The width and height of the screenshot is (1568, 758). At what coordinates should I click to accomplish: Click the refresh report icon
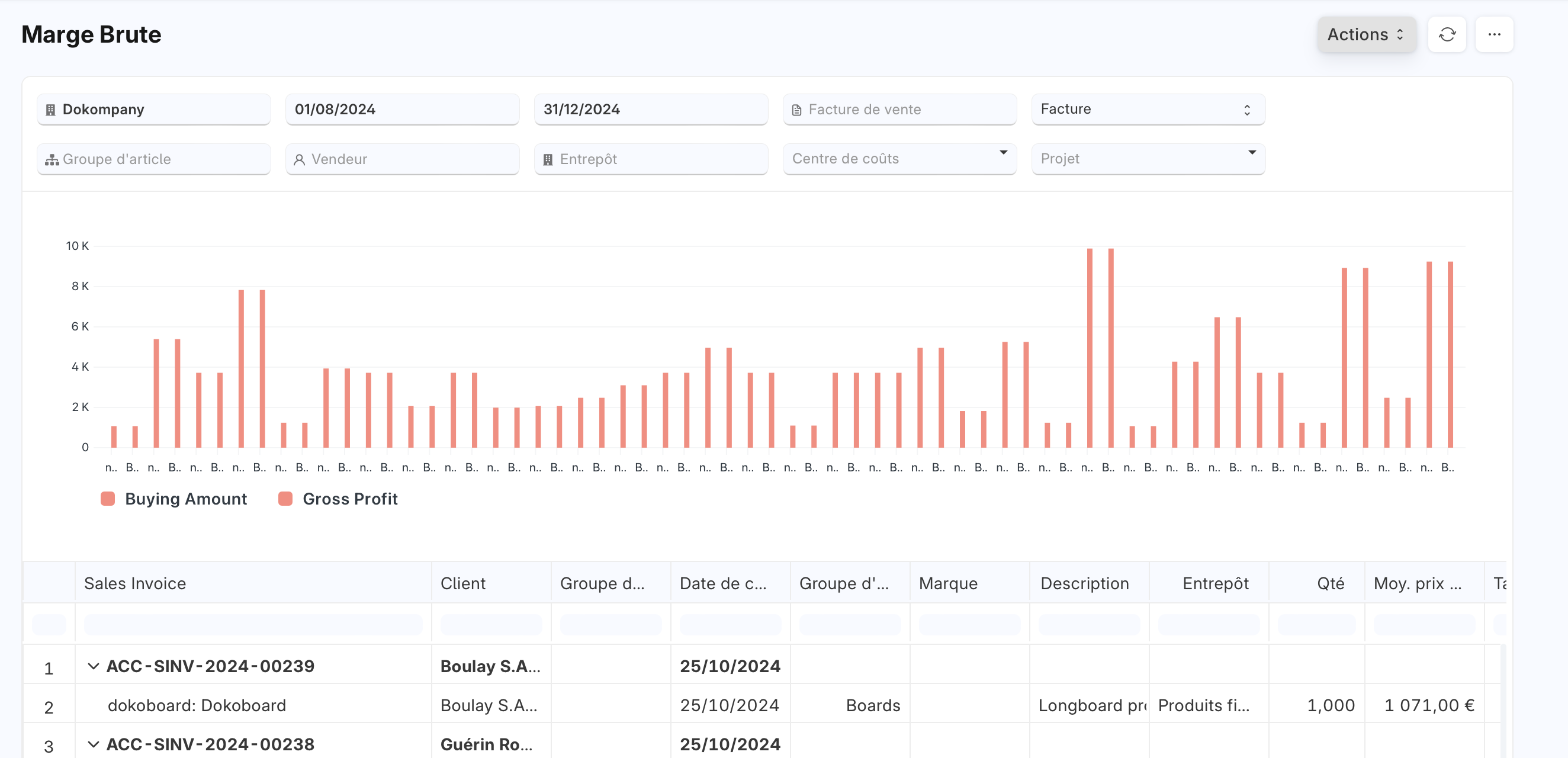[x=1446, y=35]
